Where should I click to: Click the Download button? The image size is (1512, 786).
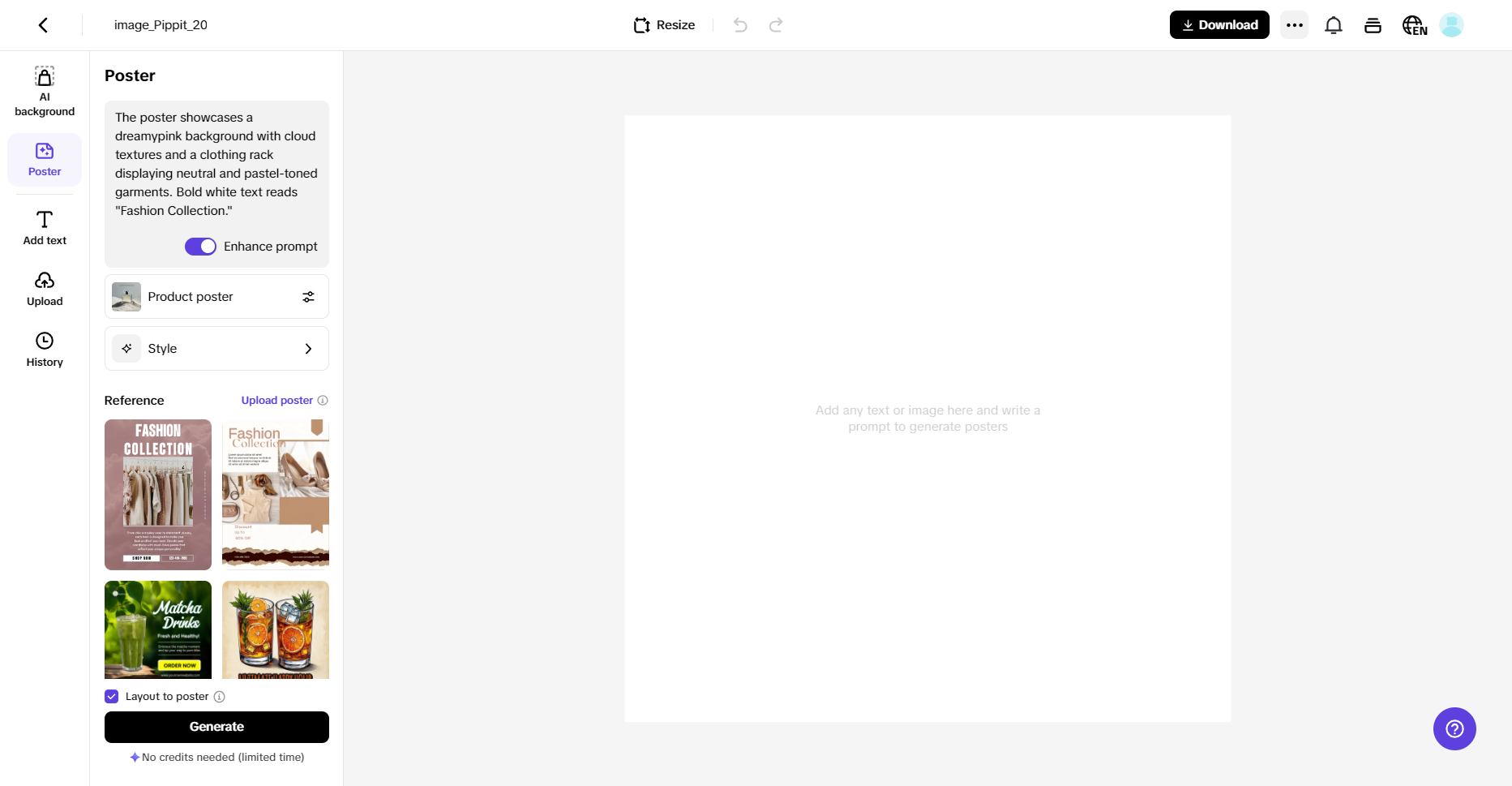click(x=1219, y=25)
